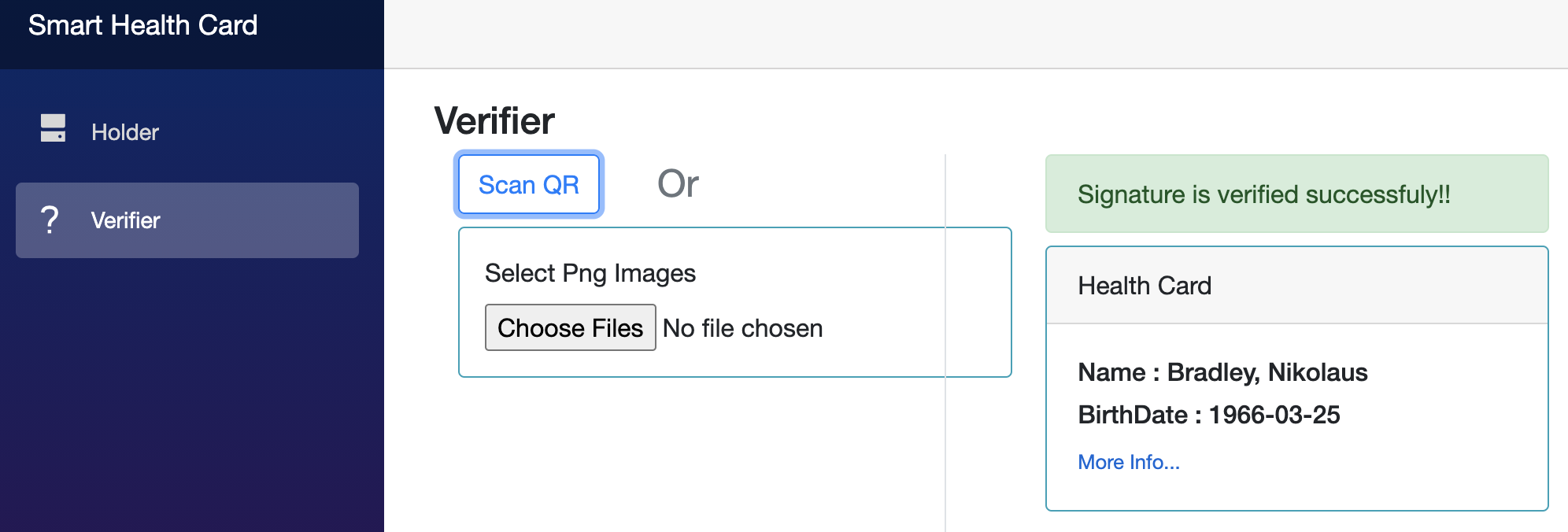Click the BirthDate 1966-03-25 text
Image resolution: width=1568 pixels, height=532 pixels.
click(x=1209, y=415)
